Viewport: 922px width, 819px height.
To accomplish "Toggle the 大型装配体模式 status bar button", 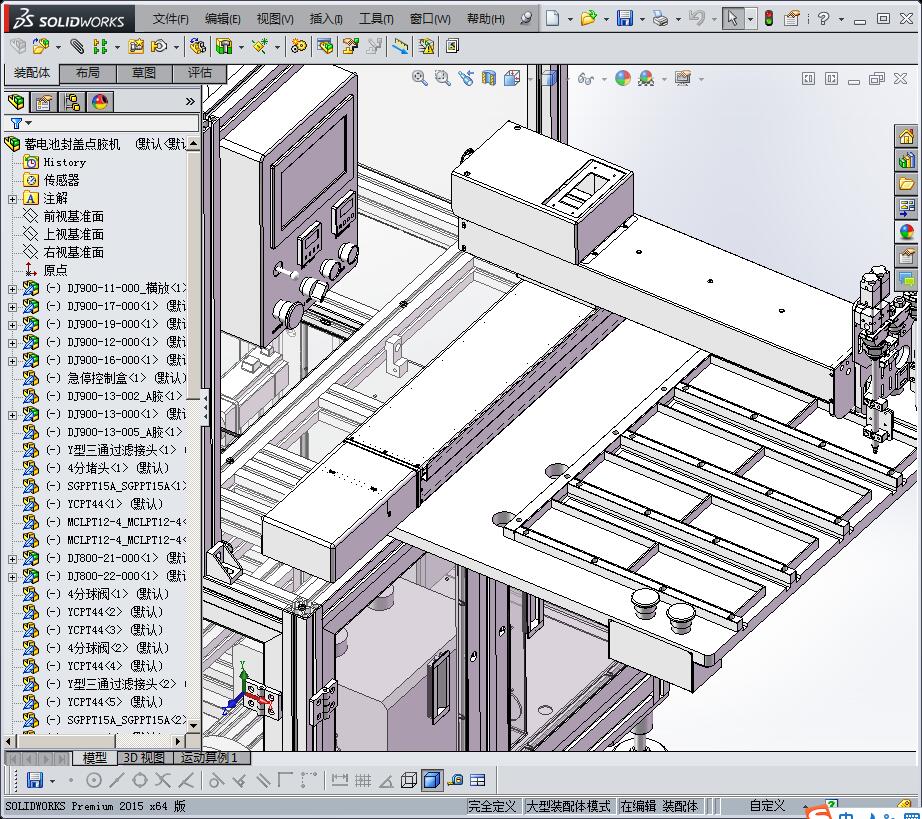I will tap(568, 806).
